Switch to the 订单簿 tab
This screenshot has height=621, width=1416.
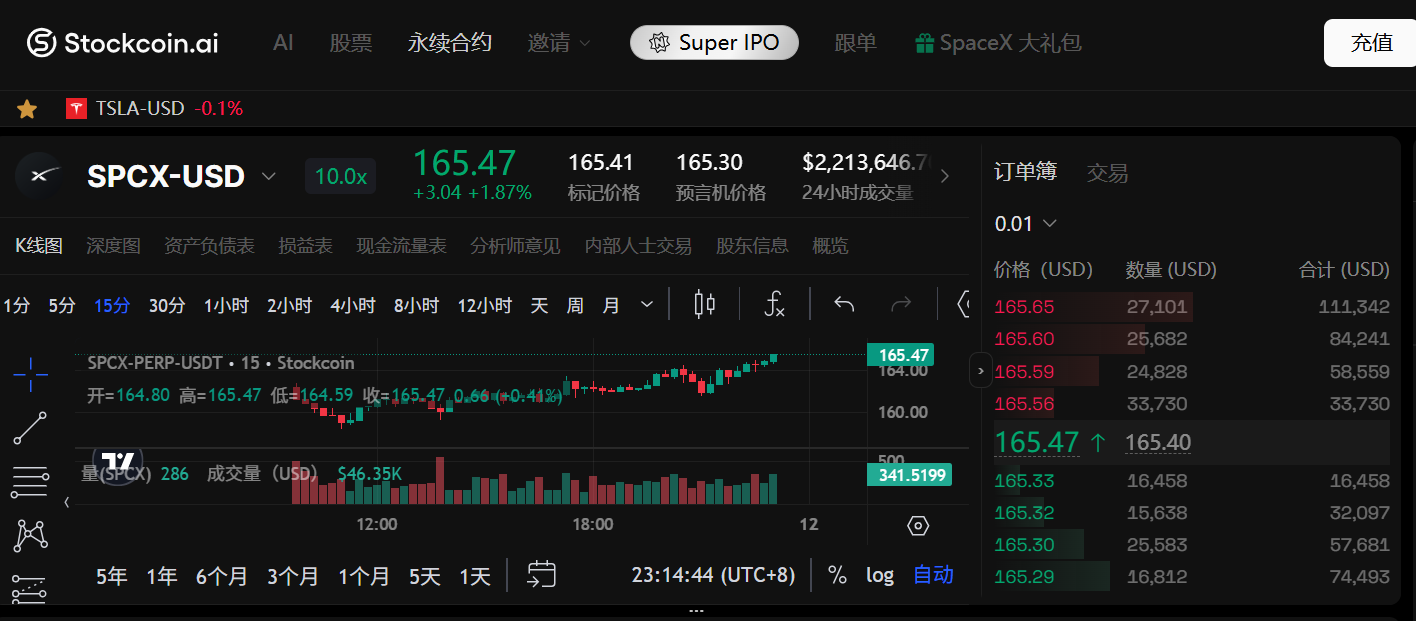tap(1025, 172)
